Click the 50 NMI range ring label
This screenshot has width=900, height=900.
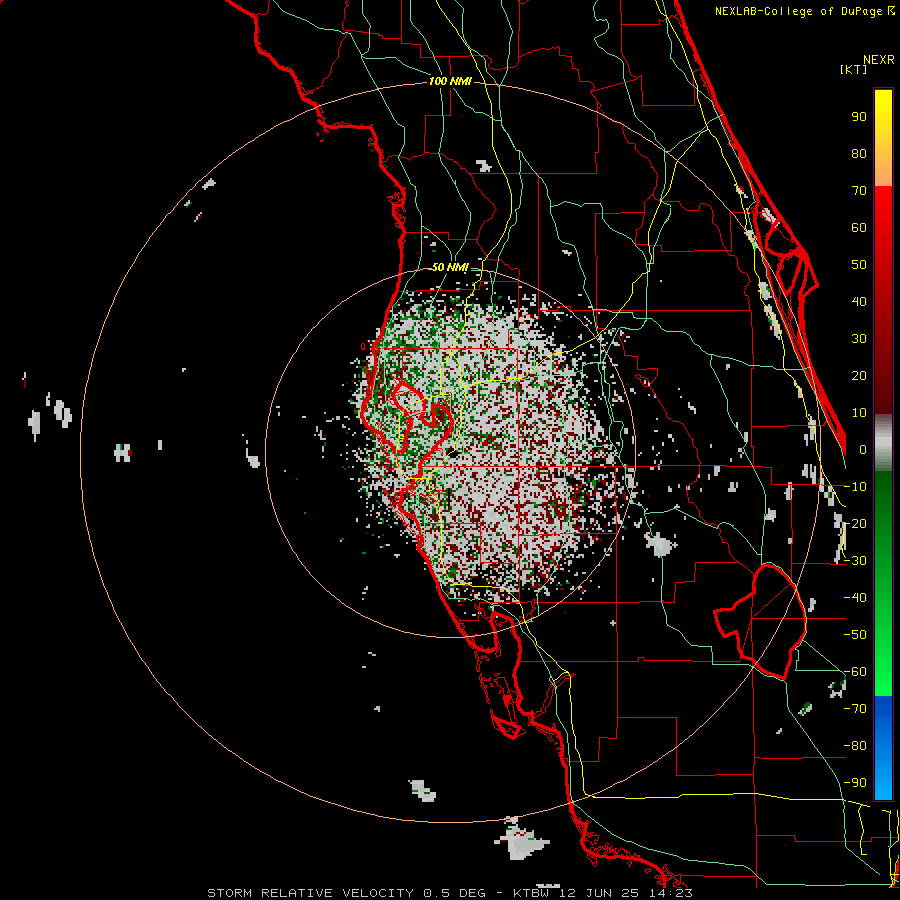pyautogui.click(x=450, y=267)
